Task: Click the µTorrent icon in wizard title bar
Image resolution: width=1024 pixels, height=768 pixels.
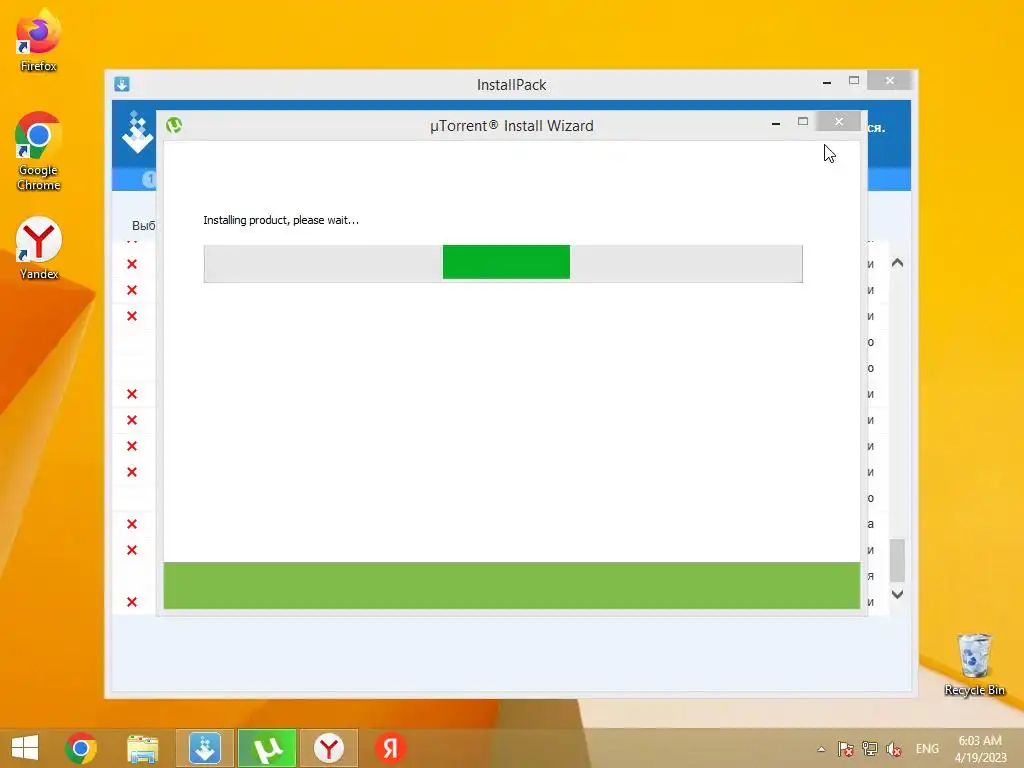Action: pyautogui.click(x=174, y=125)
